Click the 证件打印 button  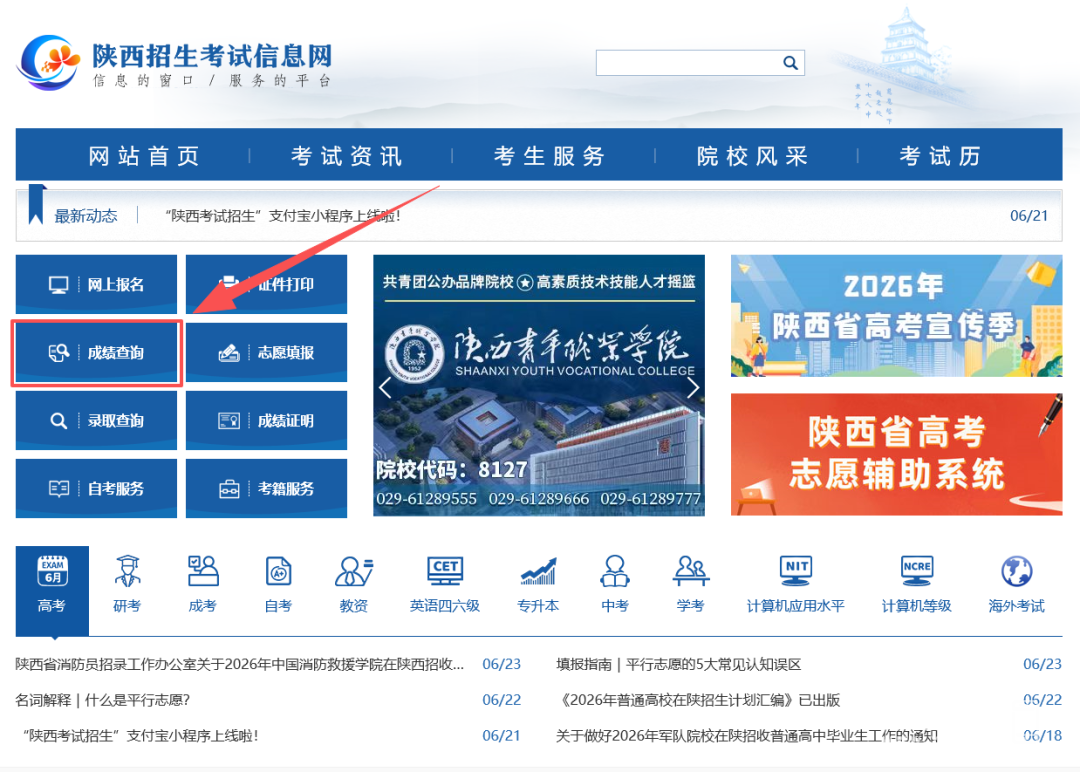pyautogui.click(x=267, y=284)
